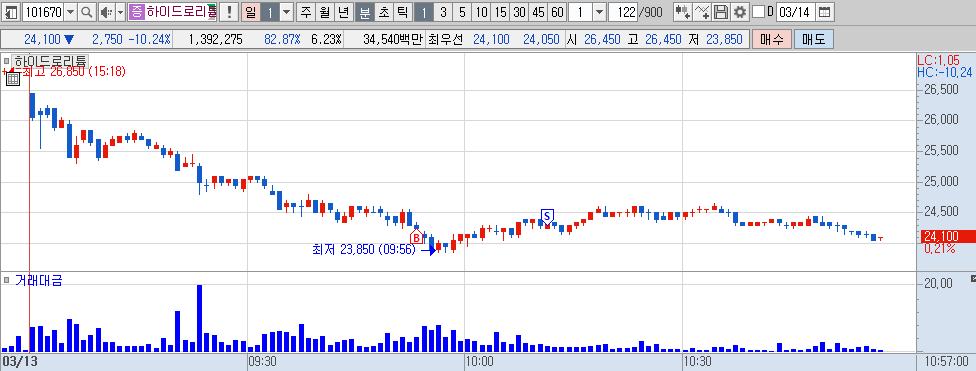Click the stock code field 101670
Screen dimensions: 976x371
[43, 12]
